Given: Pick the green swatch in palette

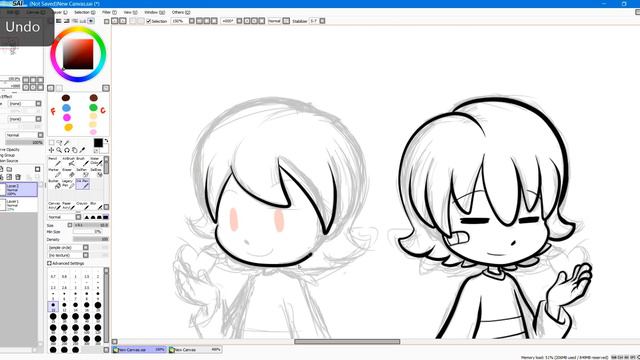Looking at the screenshot, I should click(93, 107).
